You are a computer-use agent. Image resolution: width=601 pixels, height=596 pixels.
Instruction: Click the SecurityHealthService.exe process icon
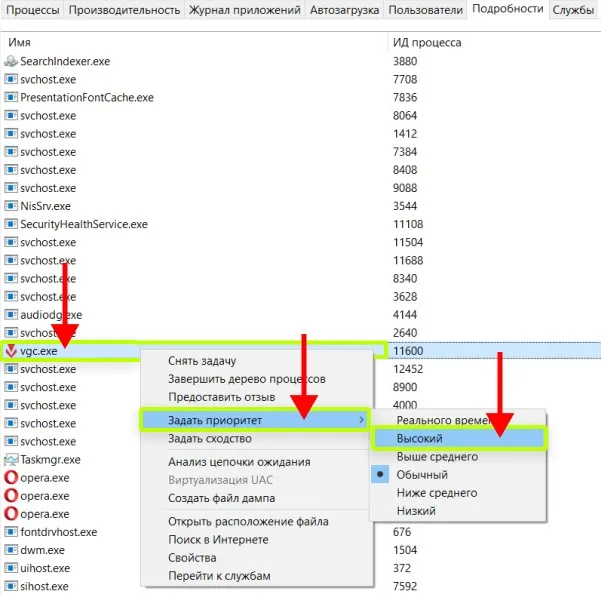pos(11,224)
